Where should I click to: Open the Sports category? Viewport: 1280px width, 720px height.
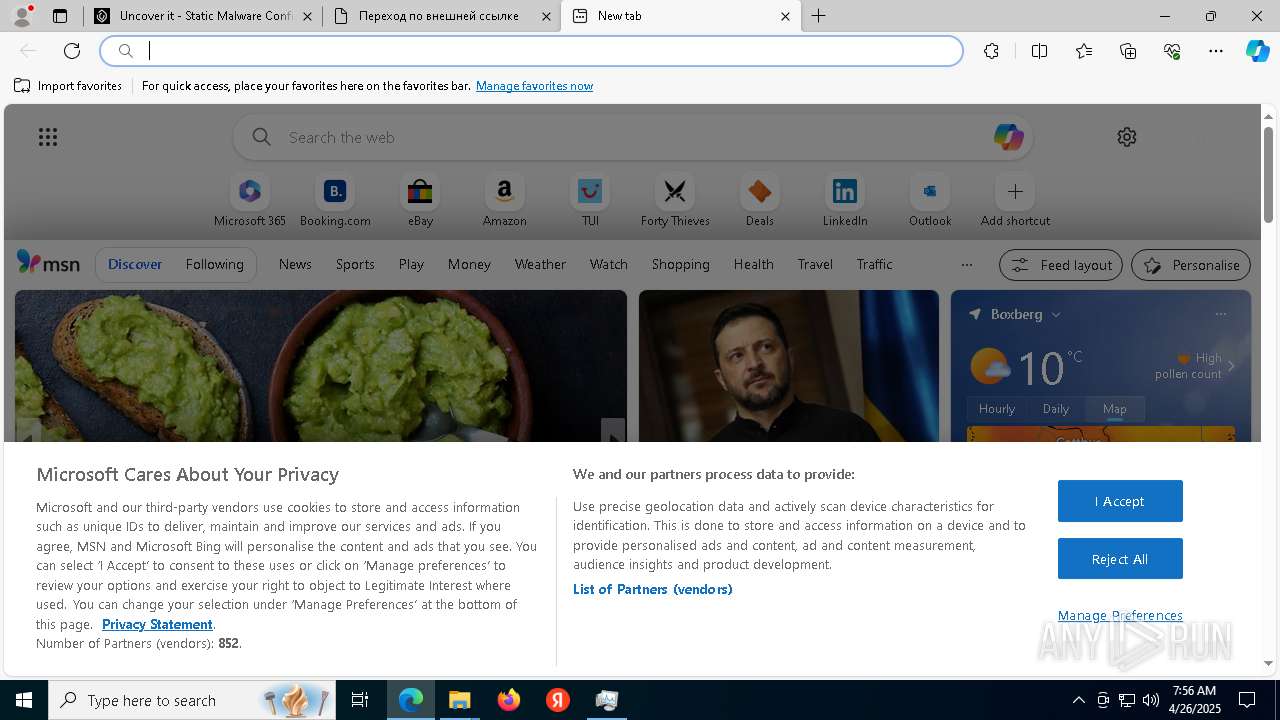click(x=355, y=264)
